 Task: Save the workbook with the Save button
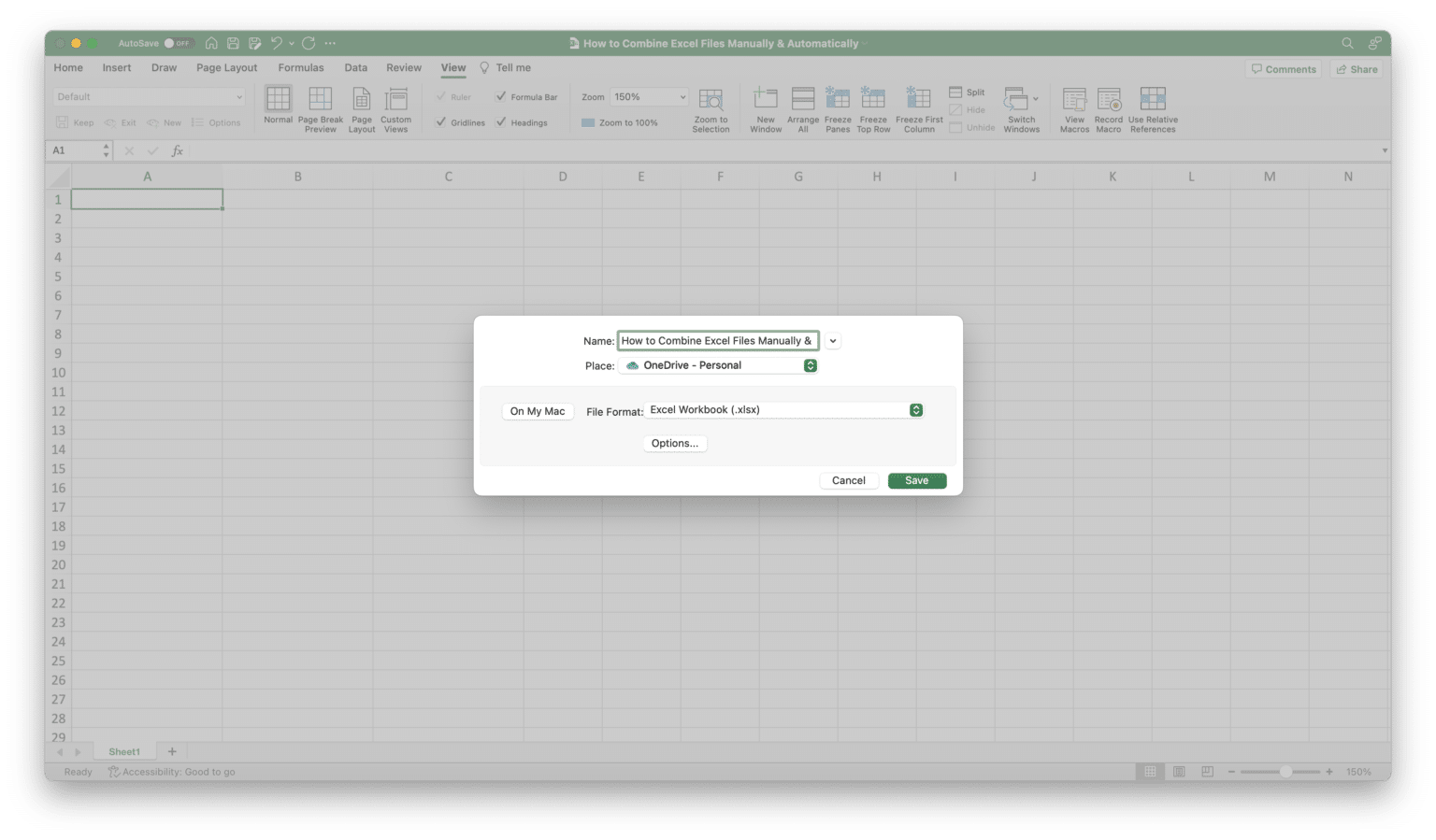[916, 480]
